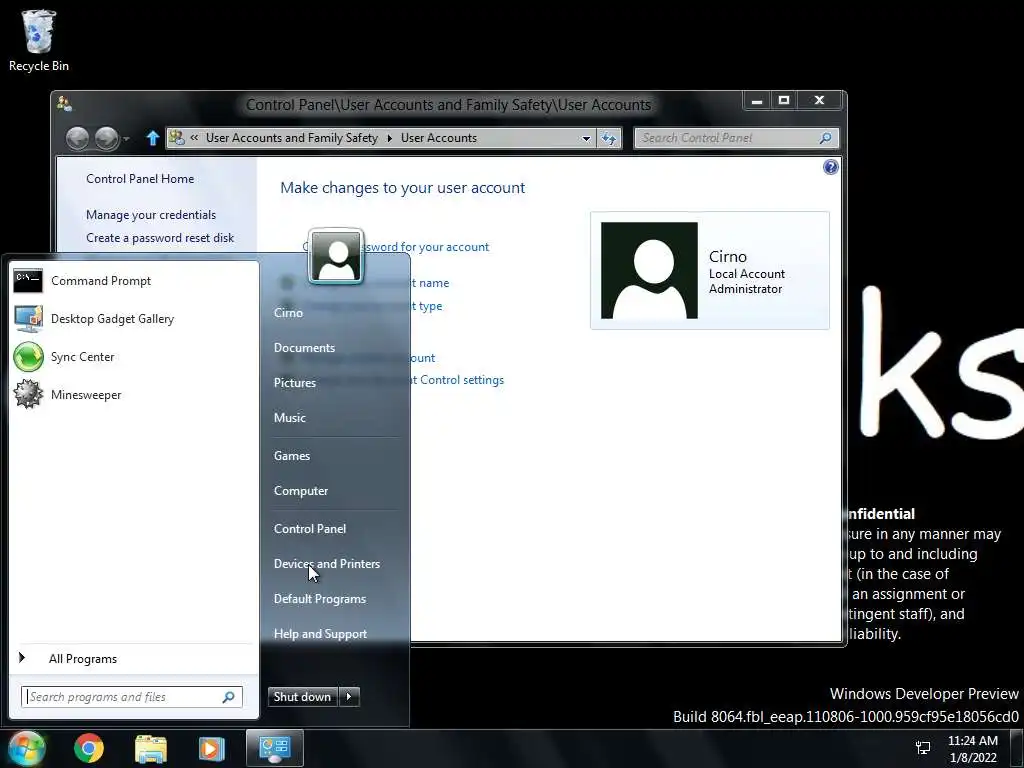Open Documents from Start menu
Screen dimensions: 1024x768
click(x=304, y=348)
